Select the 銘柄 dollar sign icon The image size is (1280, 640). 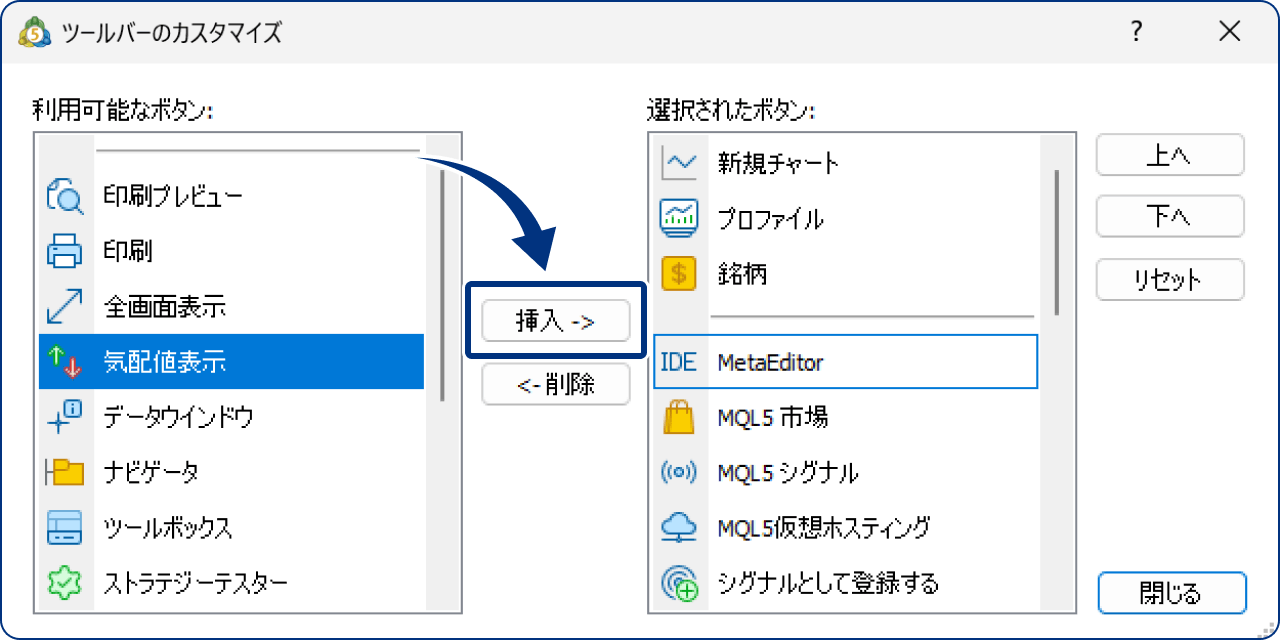678,273
